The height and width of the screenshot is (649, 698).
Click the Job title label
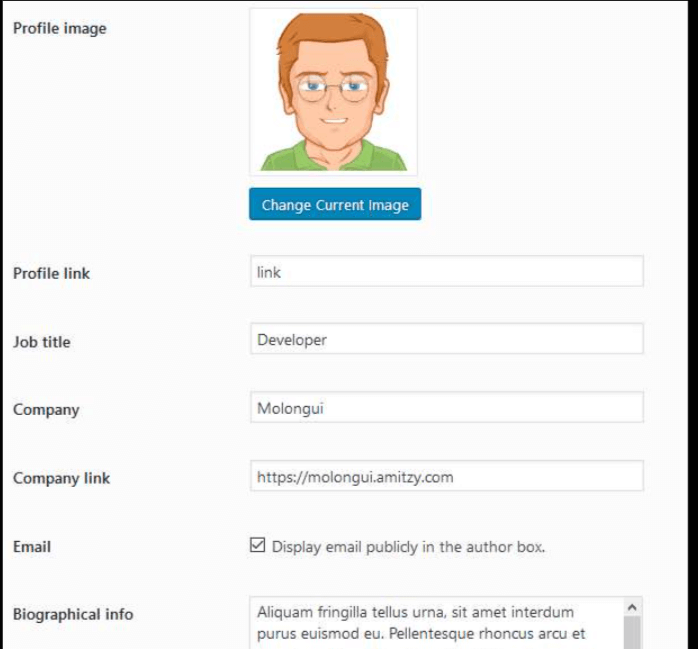(x=42, y=342)
